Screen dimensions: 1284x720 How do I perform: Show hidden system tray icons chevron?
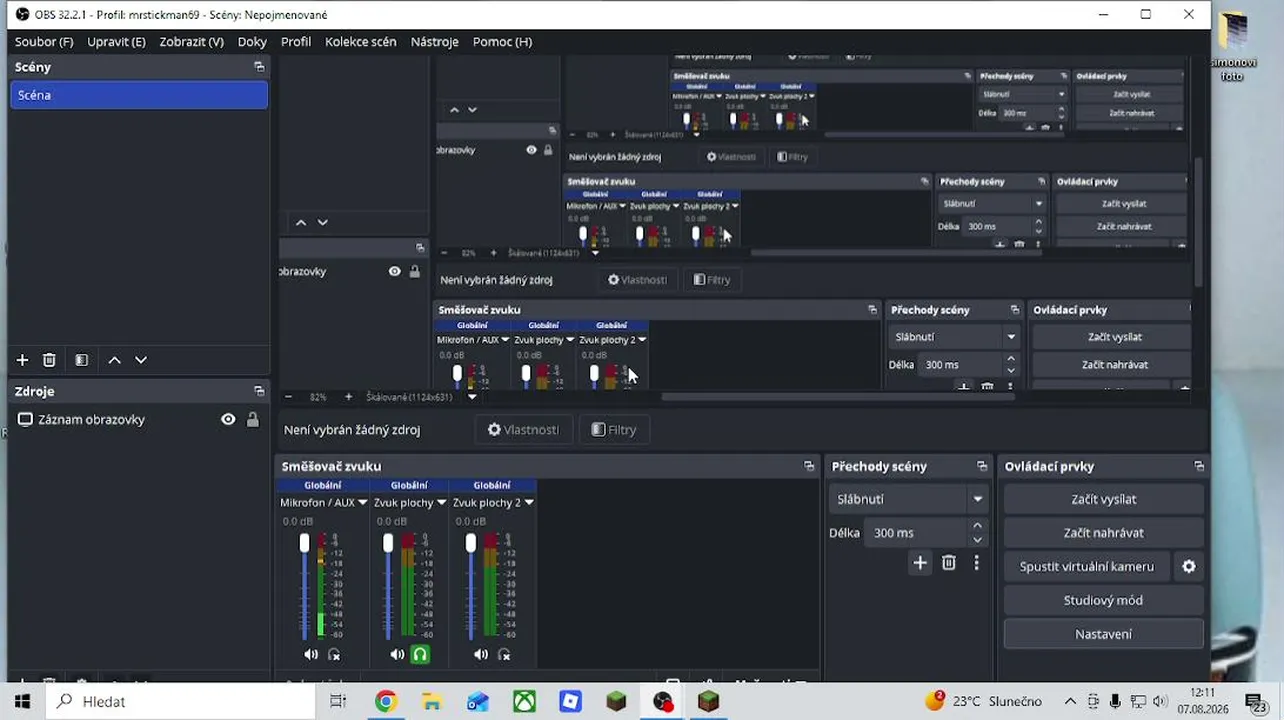tap(1070, 702)
